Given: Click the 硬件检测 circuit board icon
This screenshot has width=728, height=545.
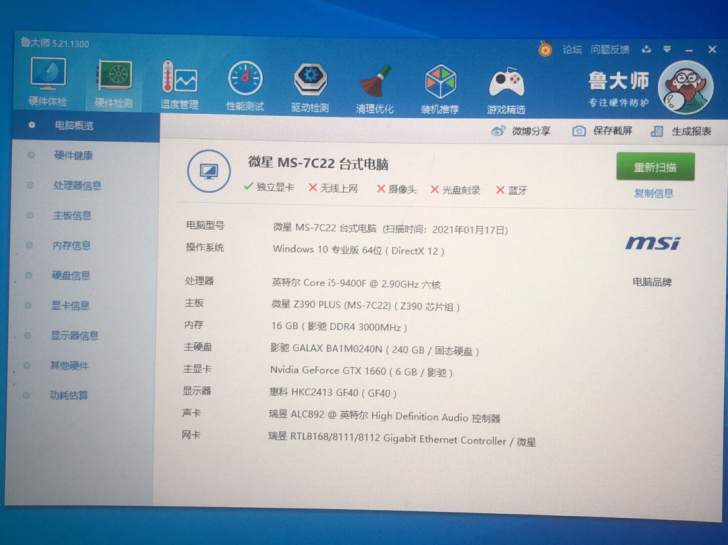Looking at the screenshot, I should [114, 80].
